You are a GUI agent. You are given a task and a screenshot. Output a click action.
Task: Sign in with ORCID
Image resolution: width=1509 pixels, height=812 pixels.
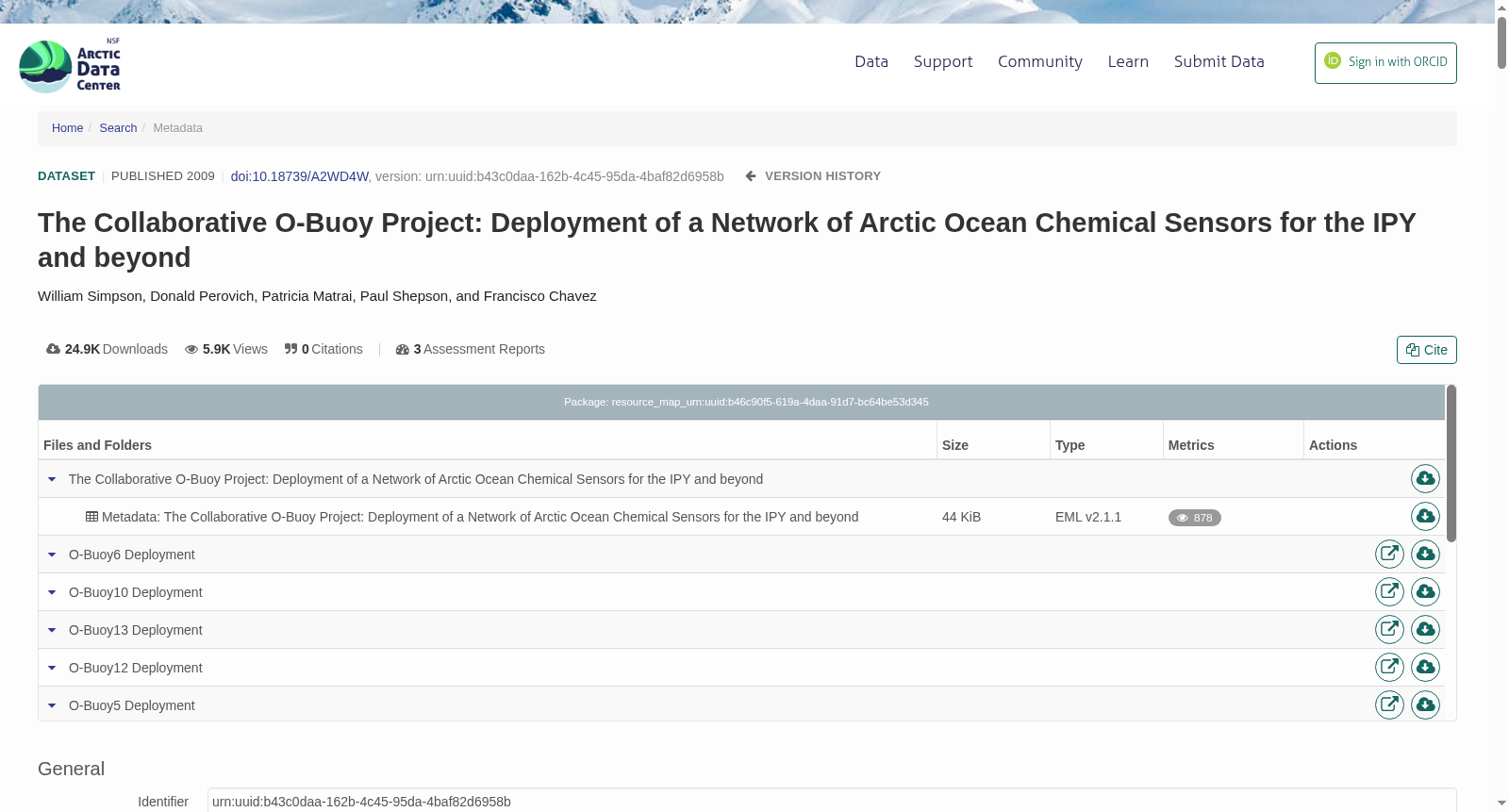point(1385,63)
